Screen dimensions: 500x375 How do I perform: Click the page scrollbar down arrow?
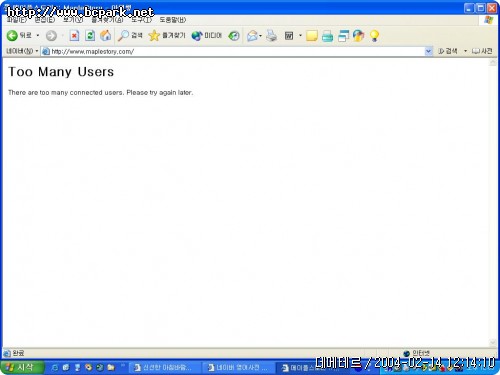coord(493,343)
